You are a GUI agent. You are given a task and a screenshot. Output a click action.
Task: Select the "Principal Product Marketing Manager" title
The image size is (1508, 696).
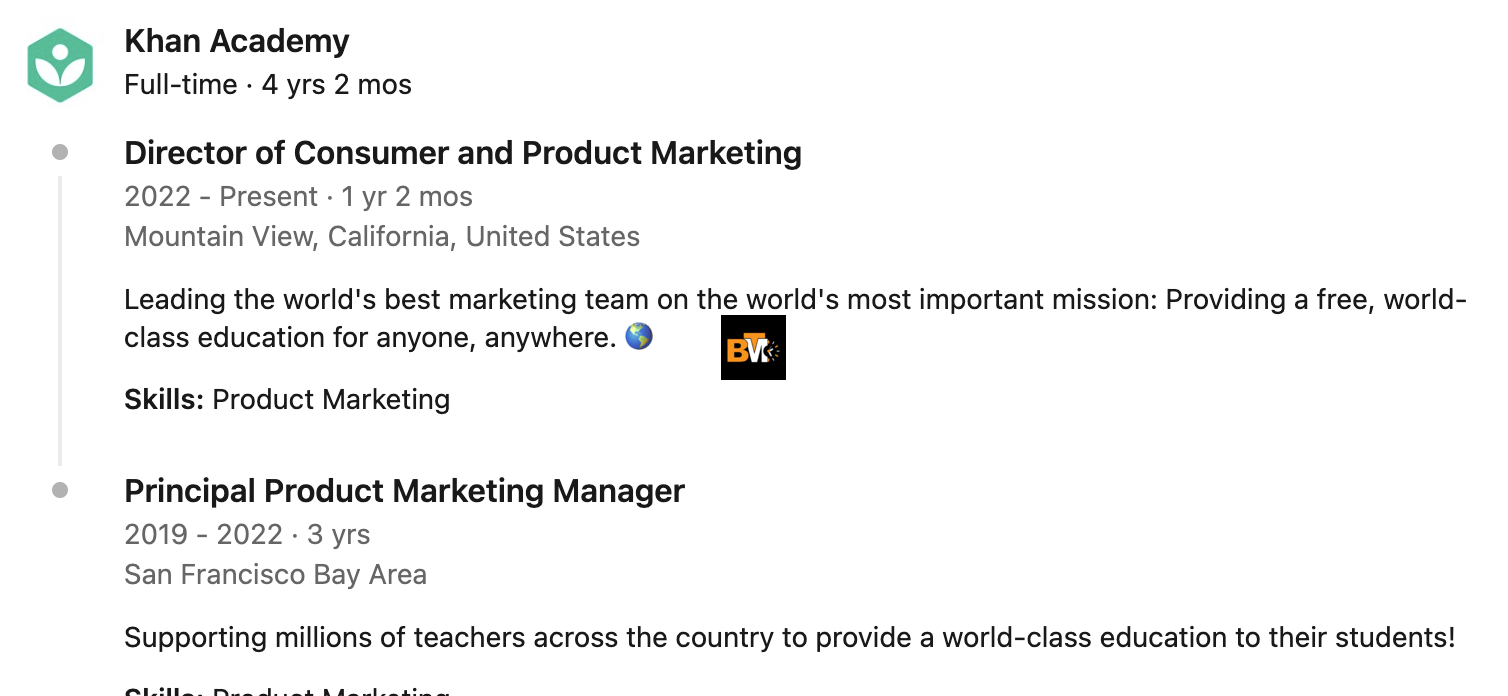[404, 491]
